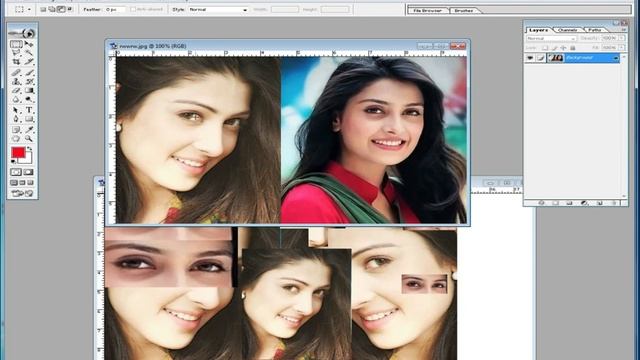Hide the Background layer eye icon
The height and width of the screenshot is (360, 640).
point(530,58)
